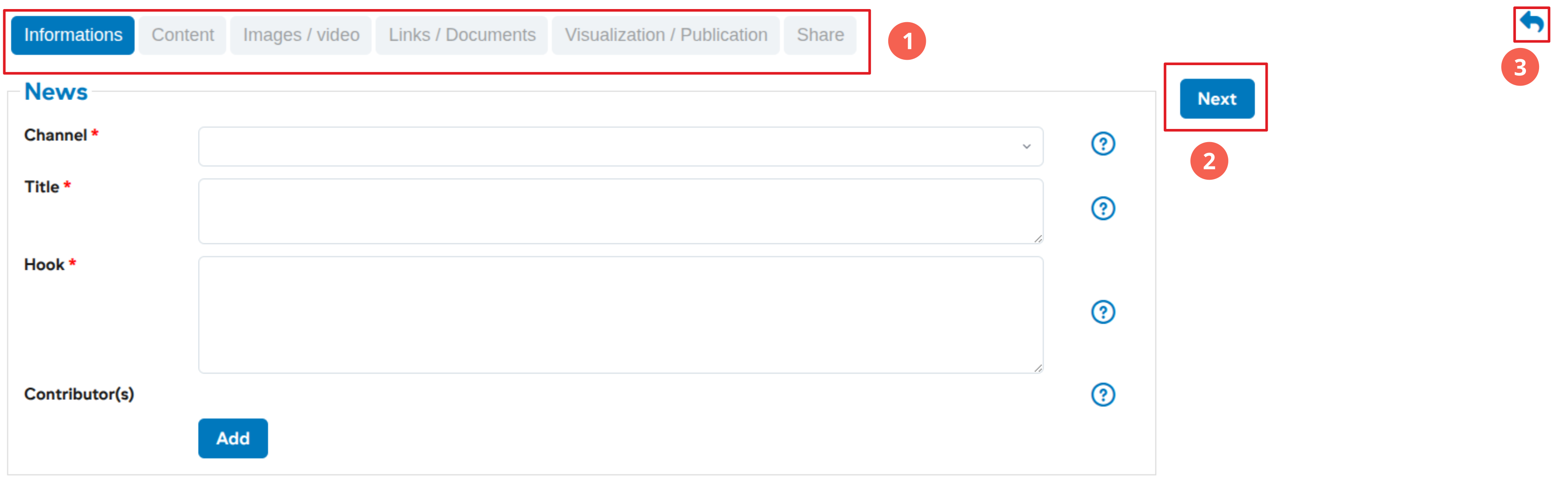Image resolution: width=1568 pixels, height=496 pixels.
Task: Open help icon for Title field
Action: (1102, 208)
